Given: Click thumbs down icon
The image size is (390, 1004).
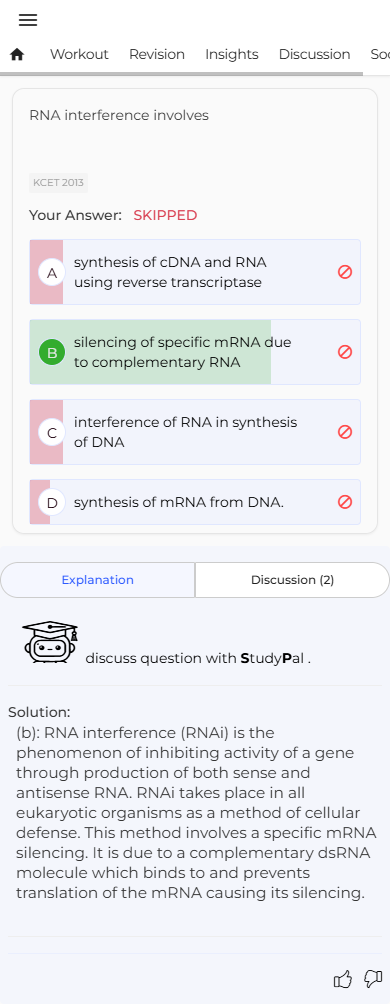Looking at the screenshot, I should (x=373, y=979).
